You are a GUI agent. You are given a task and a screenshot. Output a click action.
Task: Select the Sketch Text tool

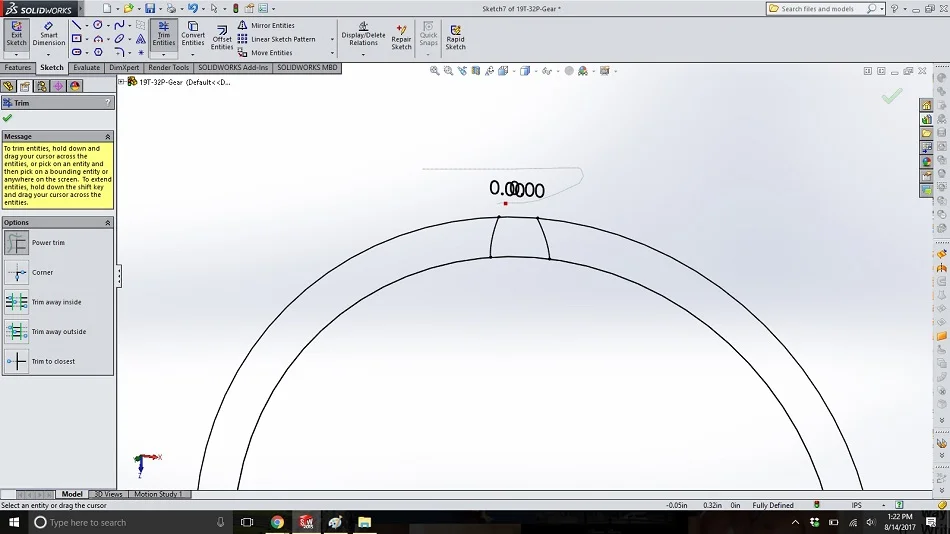141,39
